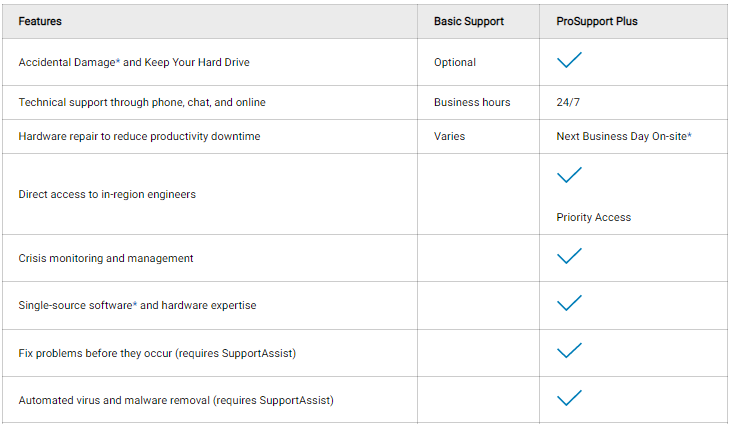Screen dimensions: 731x424
Task: Click the 24/7 support cell
Action: 568,102
